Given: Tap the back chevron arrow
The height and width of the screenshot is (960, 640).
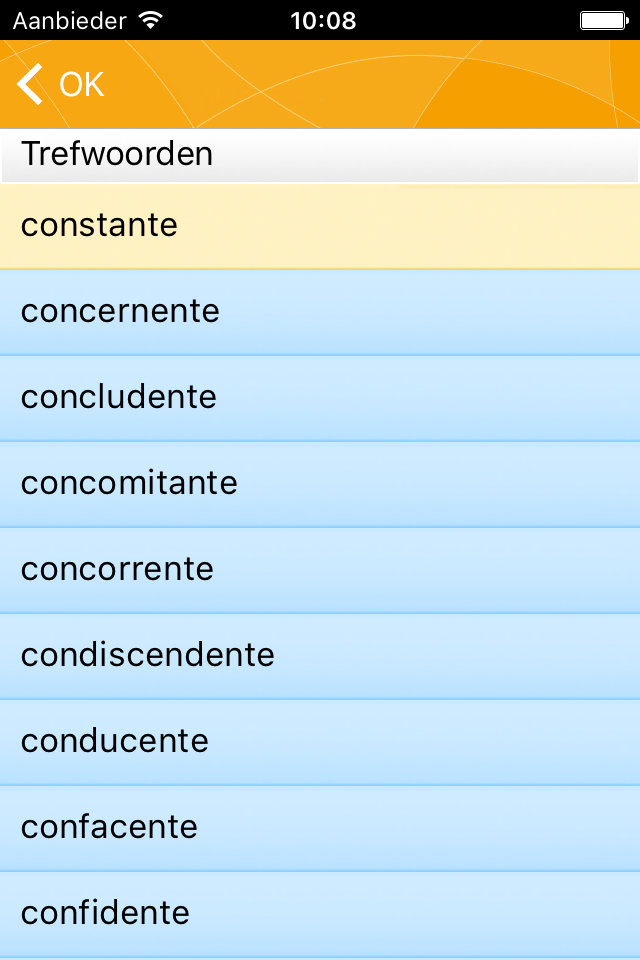Looking at the screenshot, I should click(30, 85).
